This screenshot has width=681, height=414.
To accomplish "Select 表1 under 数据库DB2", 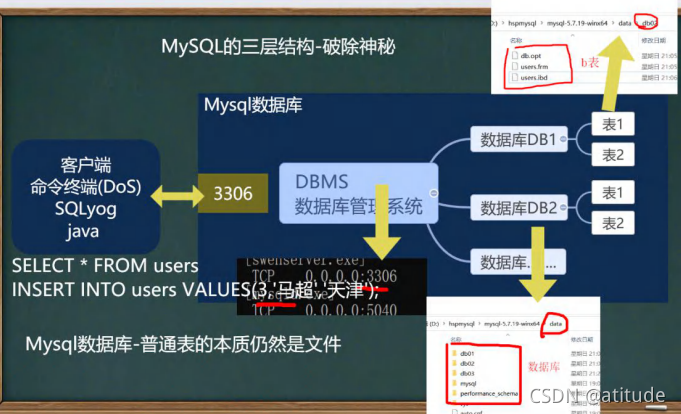I will click(613, 192).
